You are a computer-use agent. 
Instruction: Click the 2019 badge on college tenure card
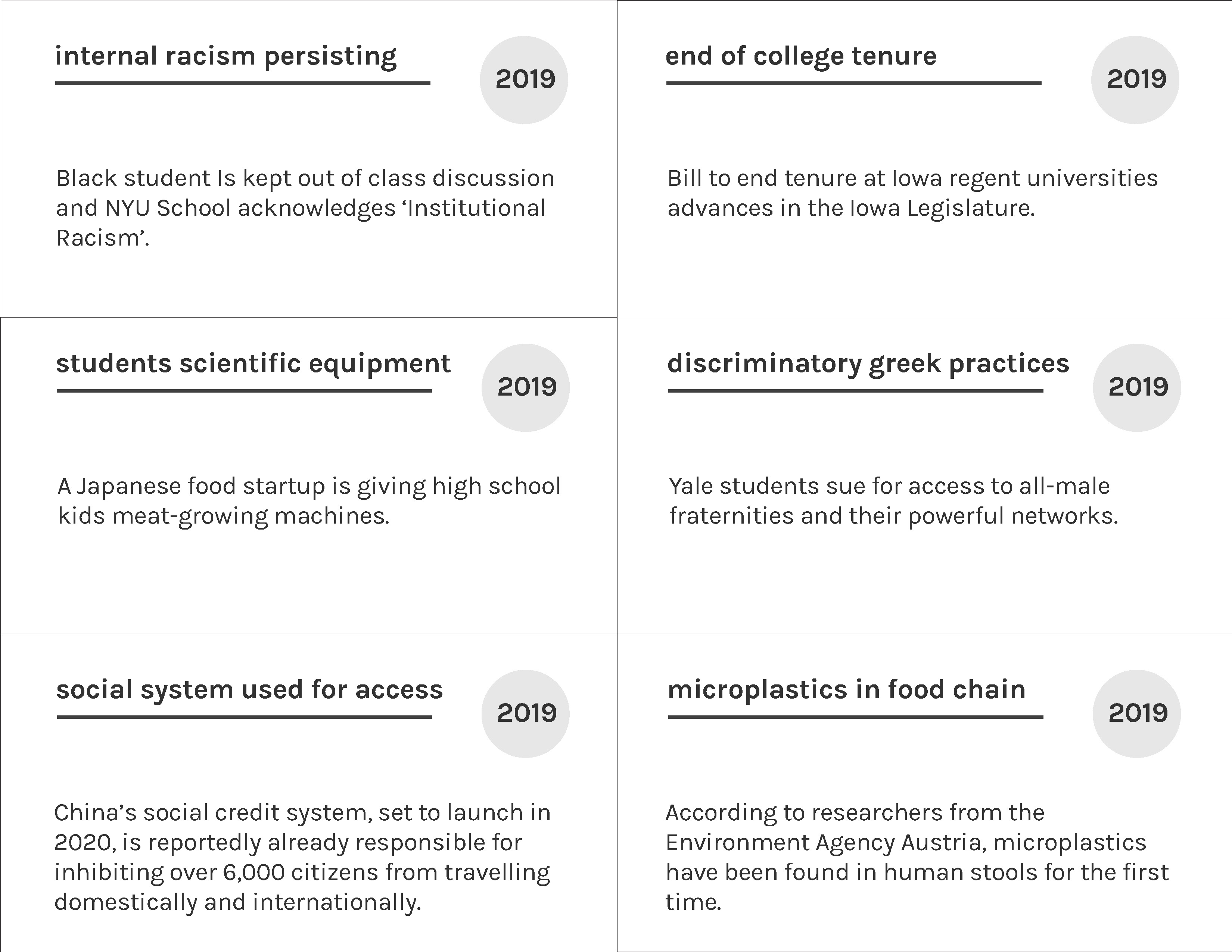1135,79
